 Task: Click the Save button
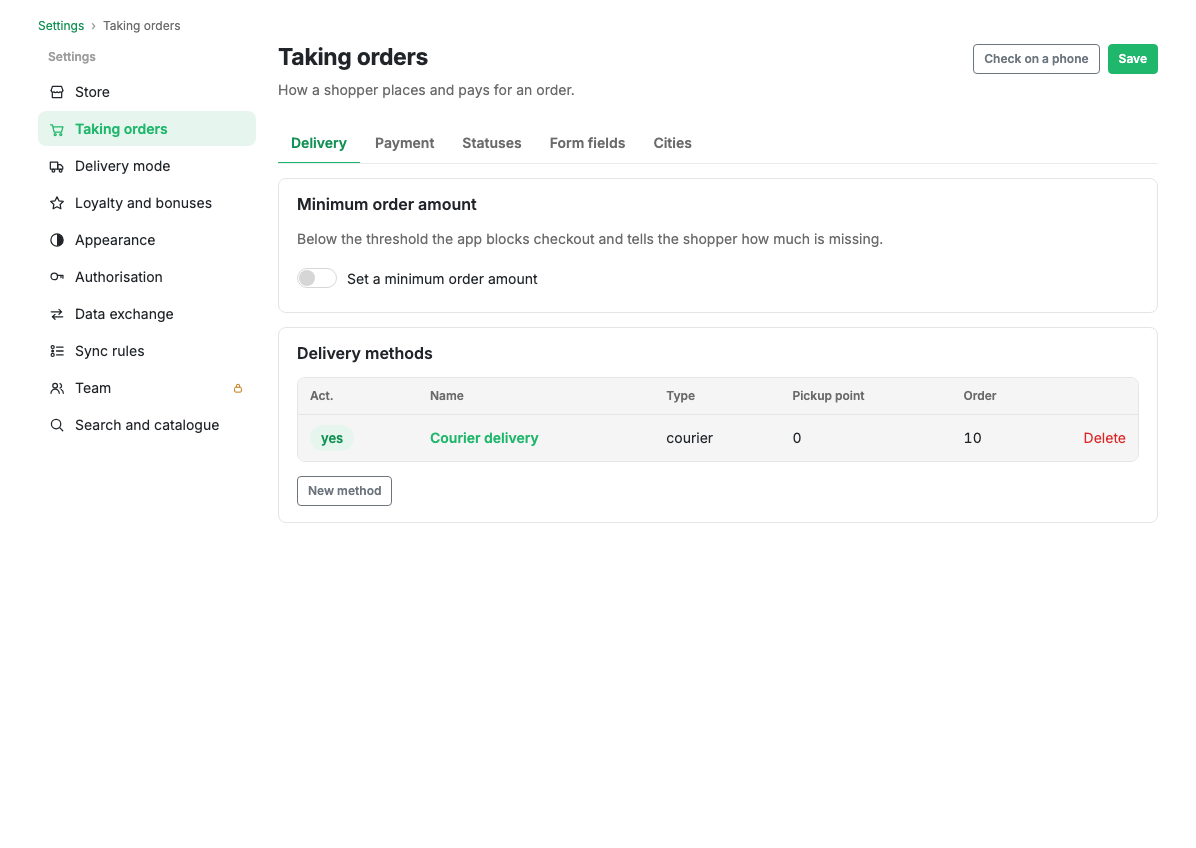(x=1133, y=59)
